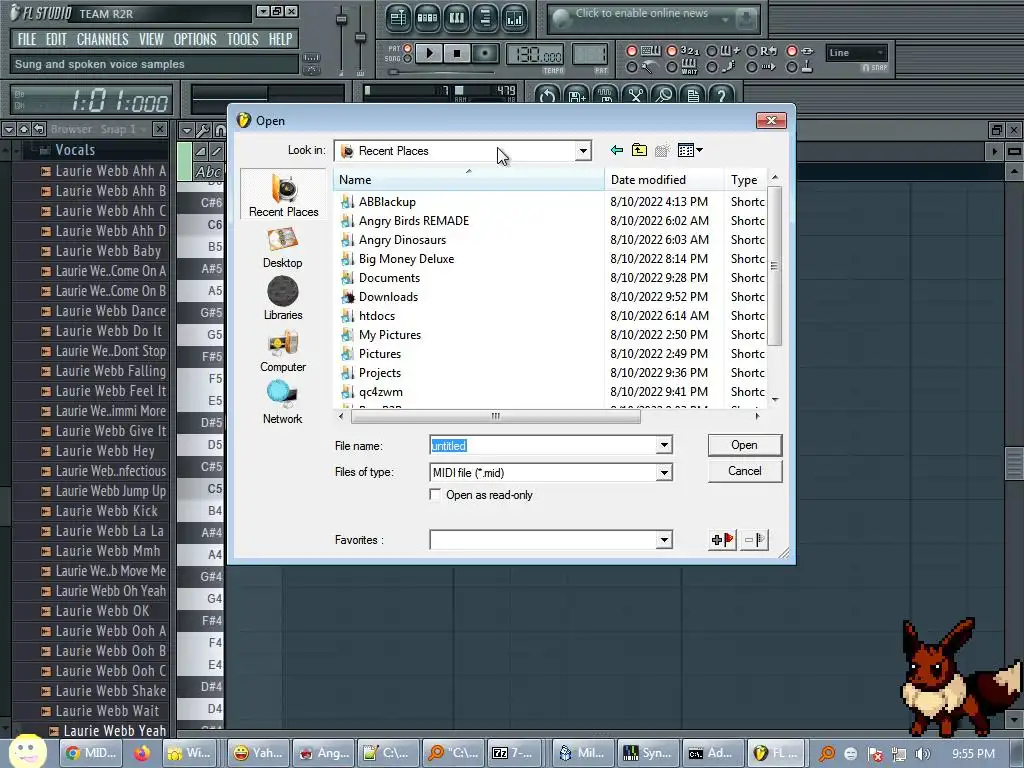Screen dimensions: 1024x768
Task: Open the HELP menu
Action: 280,39
